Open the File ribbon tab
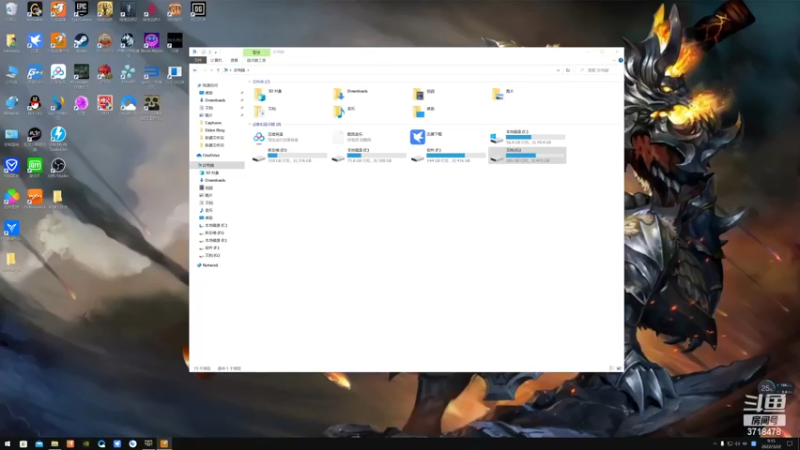 point(198,60)
